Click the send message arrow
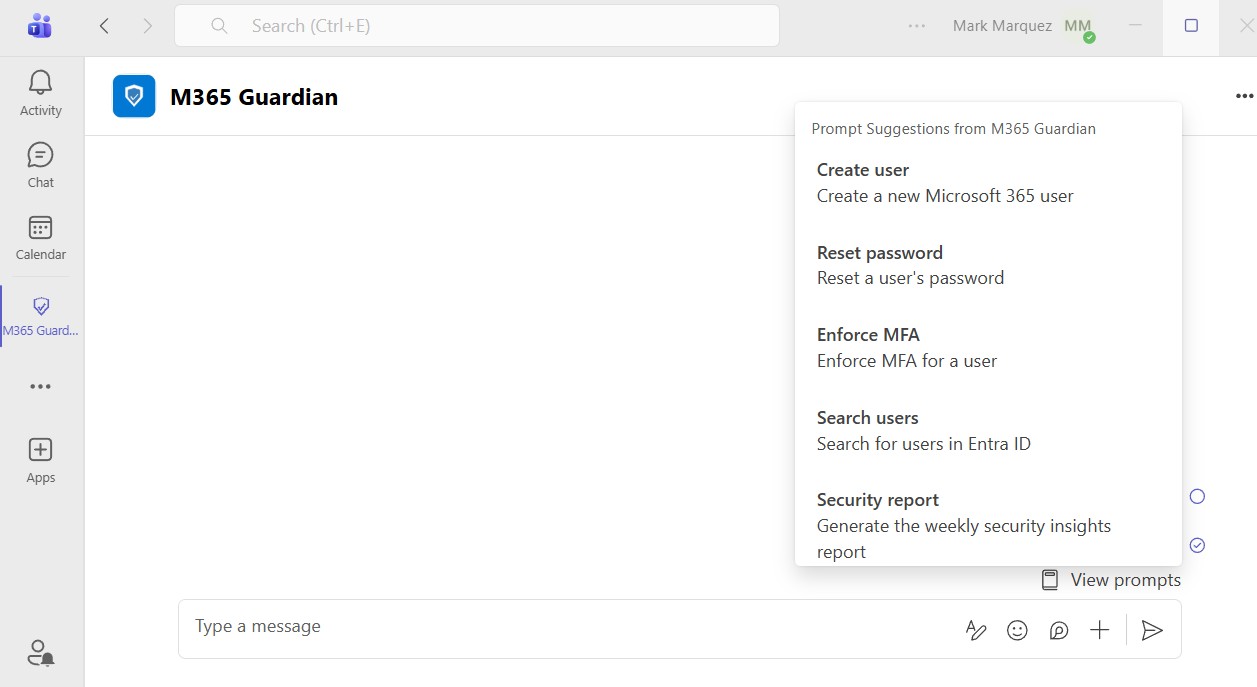Viewport: 1257px width, 687px height. tap(1152, 630)
